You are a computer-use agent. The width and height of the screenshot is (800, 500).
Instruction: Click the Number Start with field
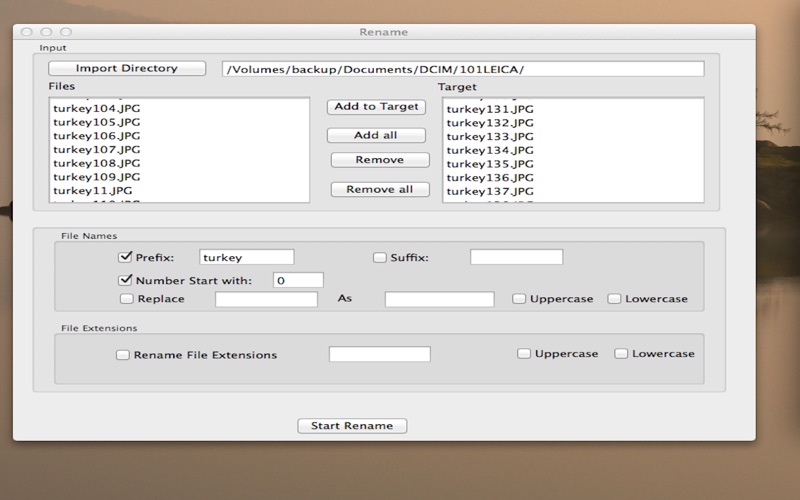pos(298,280)
